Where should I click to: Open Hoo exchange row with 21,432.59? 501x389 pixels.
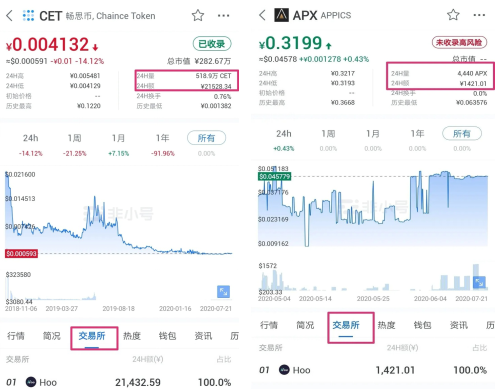pos(119,382)
